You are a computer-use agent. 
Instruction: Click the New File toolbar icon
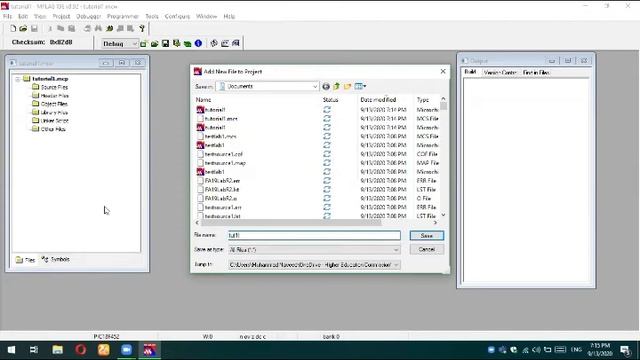[13, 29]
